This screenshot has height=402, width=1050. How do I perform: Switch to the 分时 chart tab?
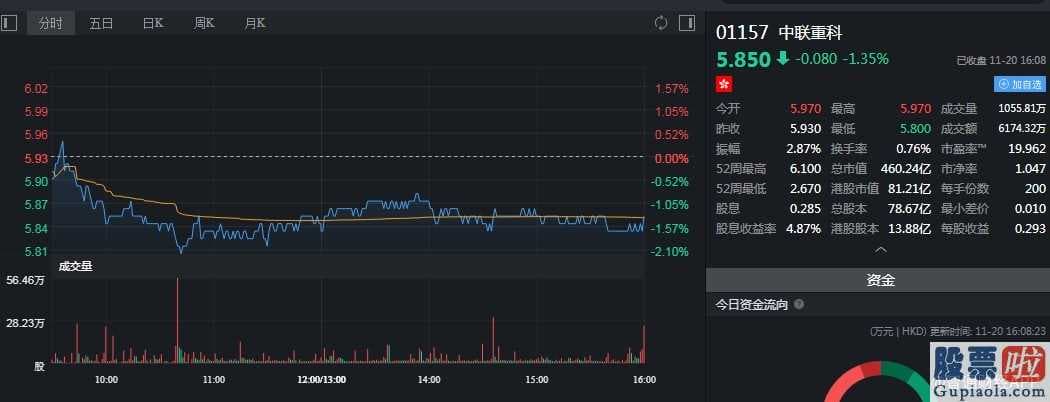51,23
